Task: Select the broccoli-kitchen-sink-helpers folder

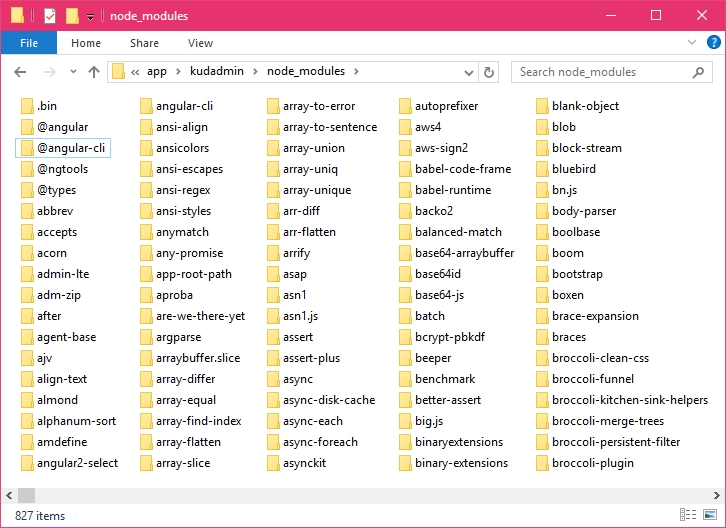Action: 623,400
